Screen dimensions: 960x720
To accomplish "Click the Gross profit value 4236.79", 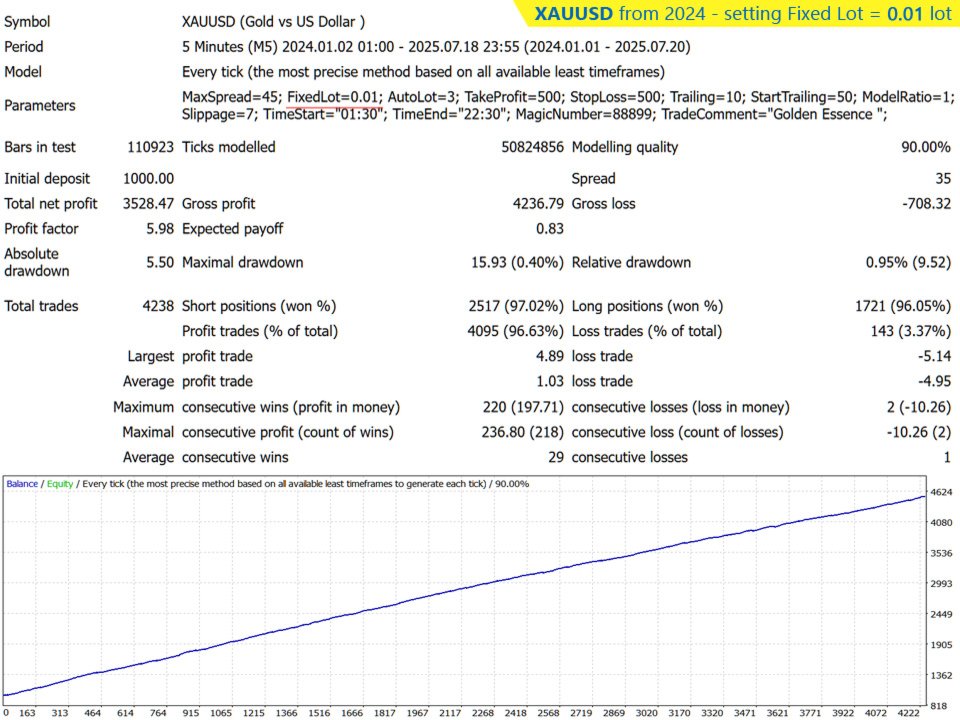I will point(538,204).
